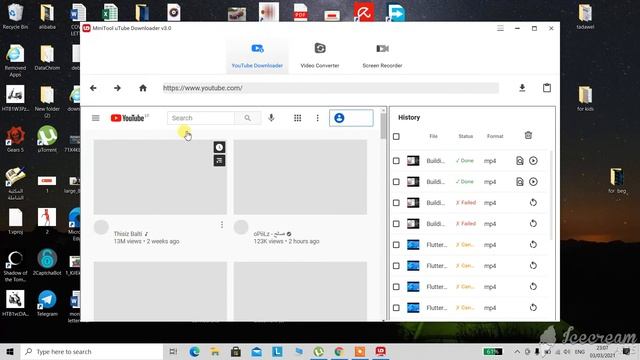Select the 2CaptchaBot desktop shortcut
Screen dimensions: 640x360
pyautogui.click(x=47, y=262)
